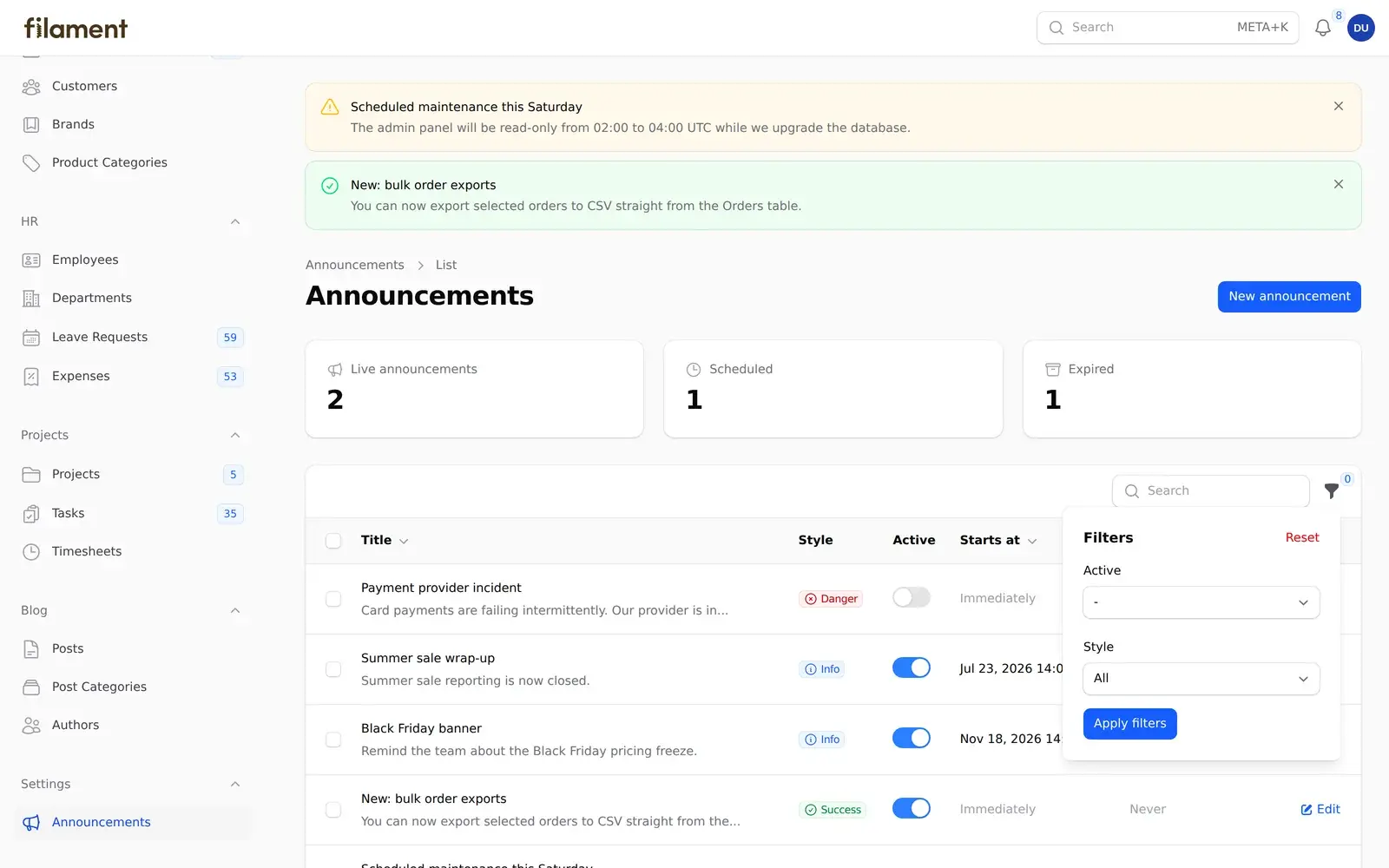Click the Product Categories tag icon
This screenshot has height=868, width=1389.
click(x=31, y=163)
